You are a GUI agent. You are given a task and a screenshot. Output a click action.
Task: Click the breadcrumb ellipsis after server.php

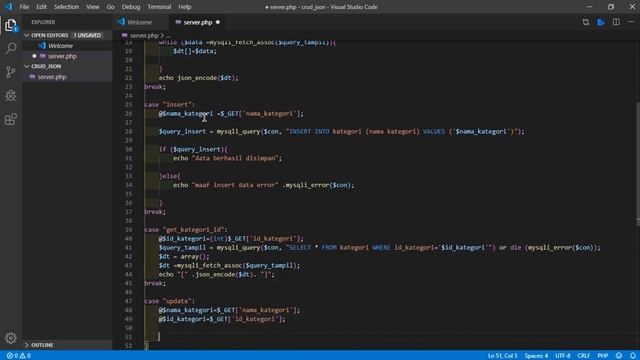pos(168,36)
